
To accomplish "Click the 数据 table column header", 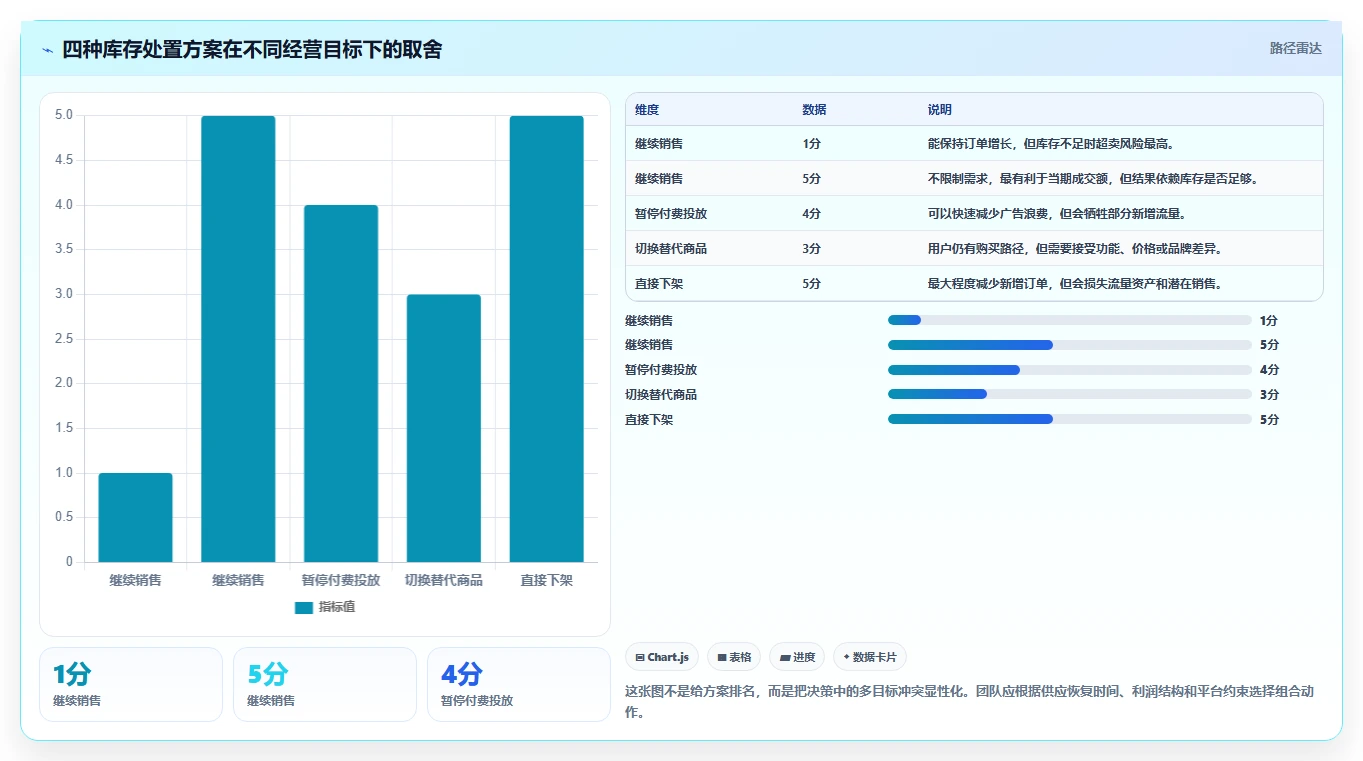I will [814, 110].
